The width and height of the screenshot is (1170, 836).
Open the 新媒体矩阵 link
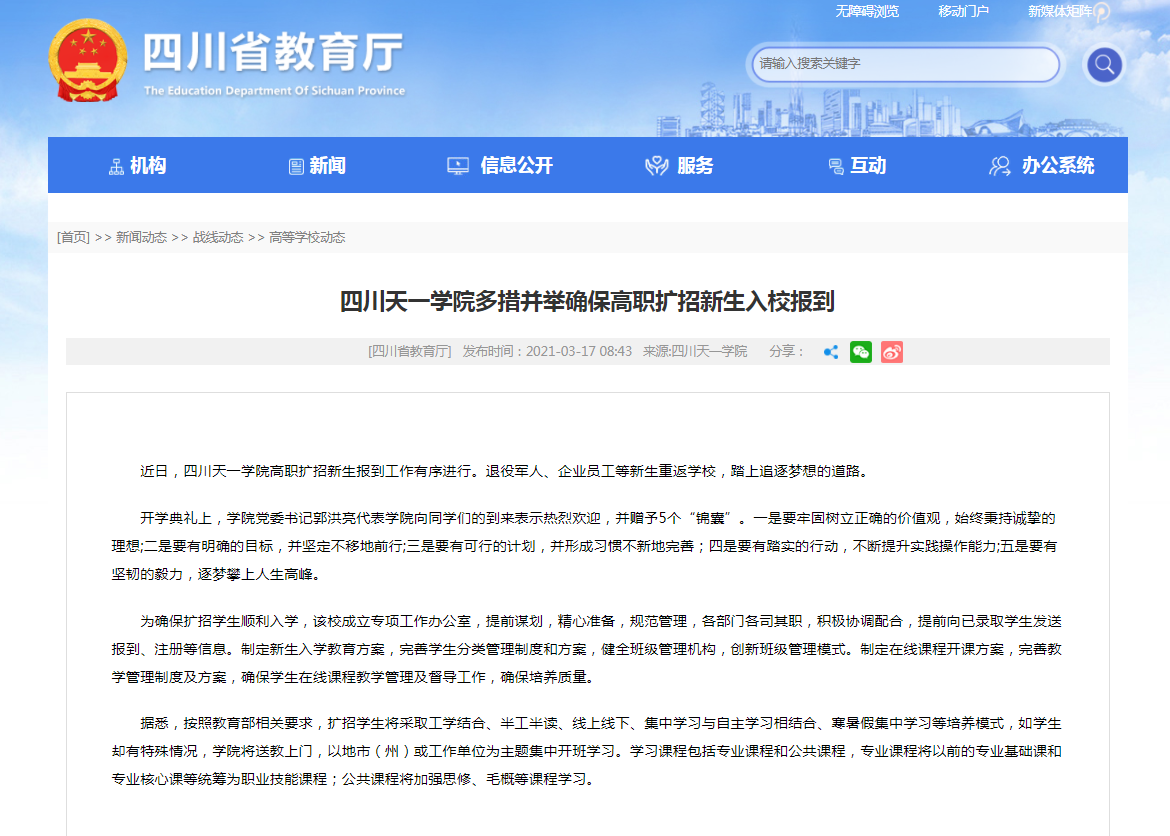click(x=1060, y=11)
